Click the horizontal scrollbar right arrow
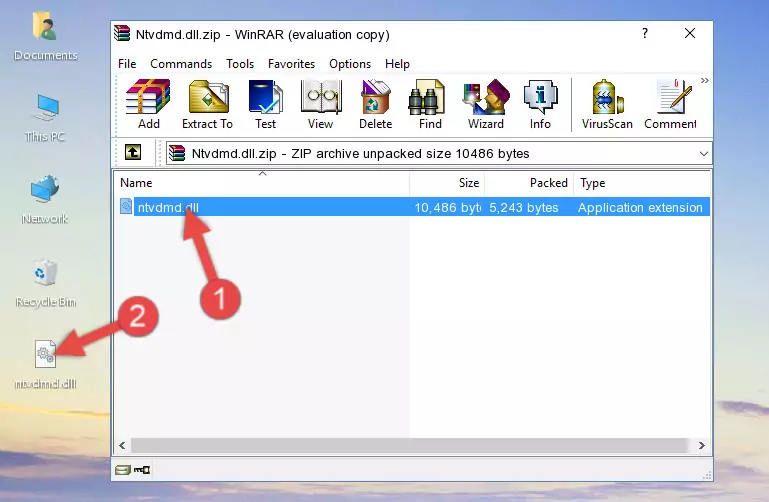 point(702,445)
